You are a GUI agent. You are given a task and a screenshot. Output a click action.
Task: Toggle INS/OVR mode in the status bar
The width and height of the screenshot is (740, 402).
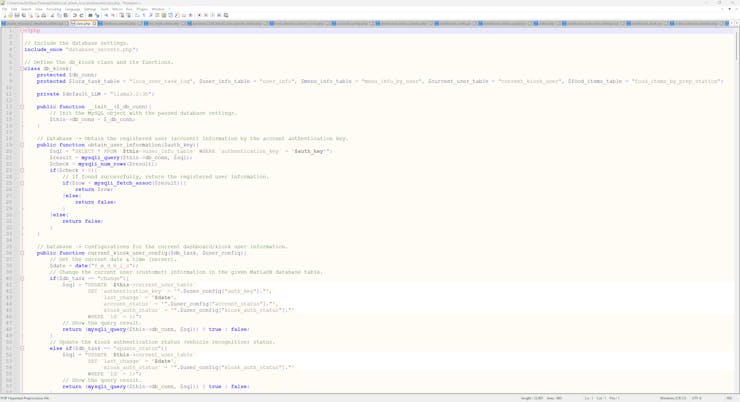coord(729,398)
